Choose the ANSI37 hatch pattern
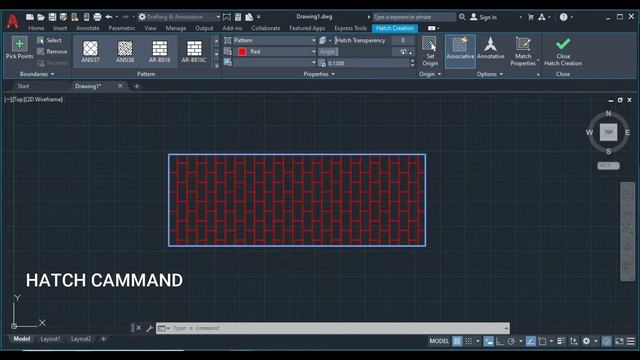This screenshot has width=640, height=360. click(90, 51)
